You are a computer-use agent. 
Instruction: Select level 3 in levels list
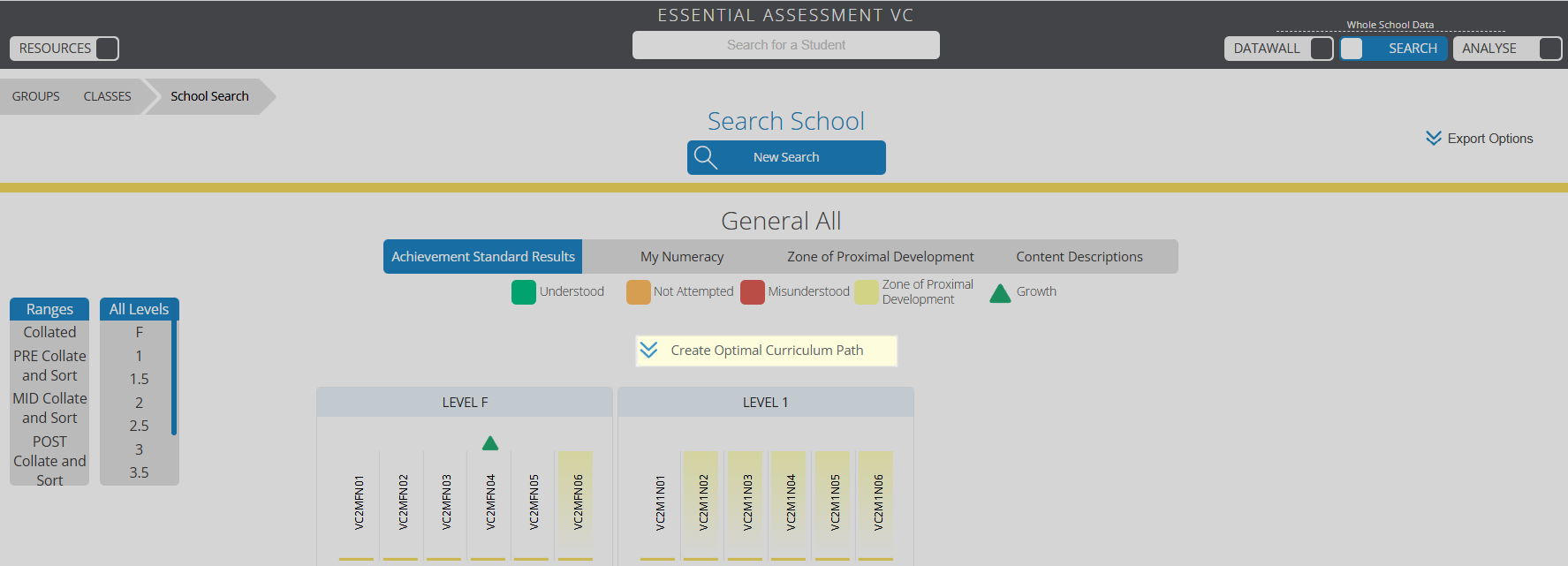(x=139, y=449)
